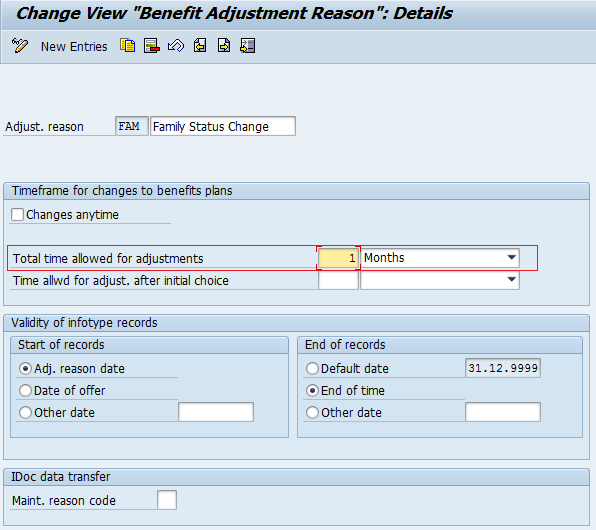Select the Date of offer radio button
The width and height of the screenshot is (596, 530).
[25, 390]
